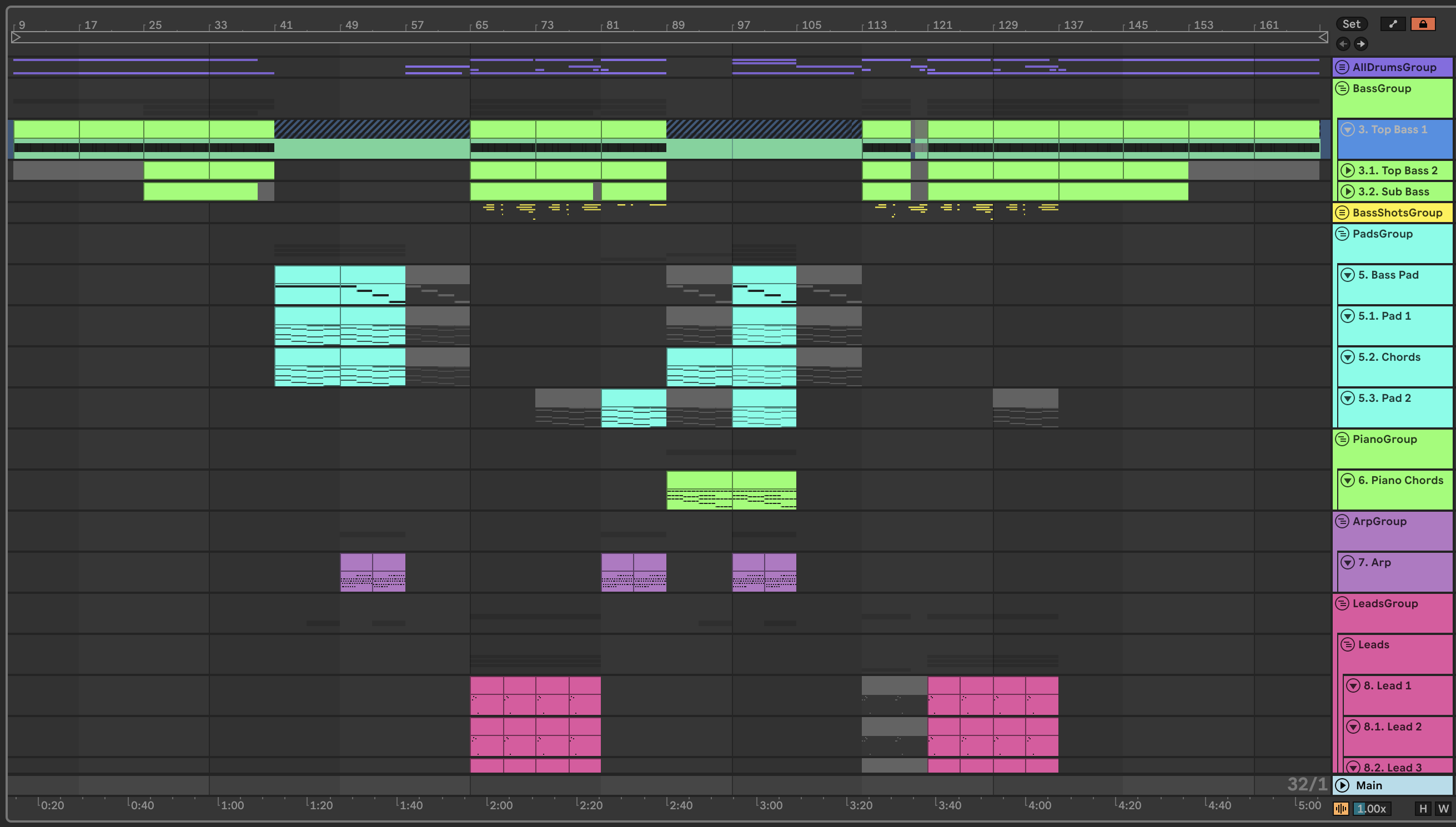Unfold the BassShotsGroup track
The width and height of the screenshot is (1456, 827).
click(x=1342, y=213)
